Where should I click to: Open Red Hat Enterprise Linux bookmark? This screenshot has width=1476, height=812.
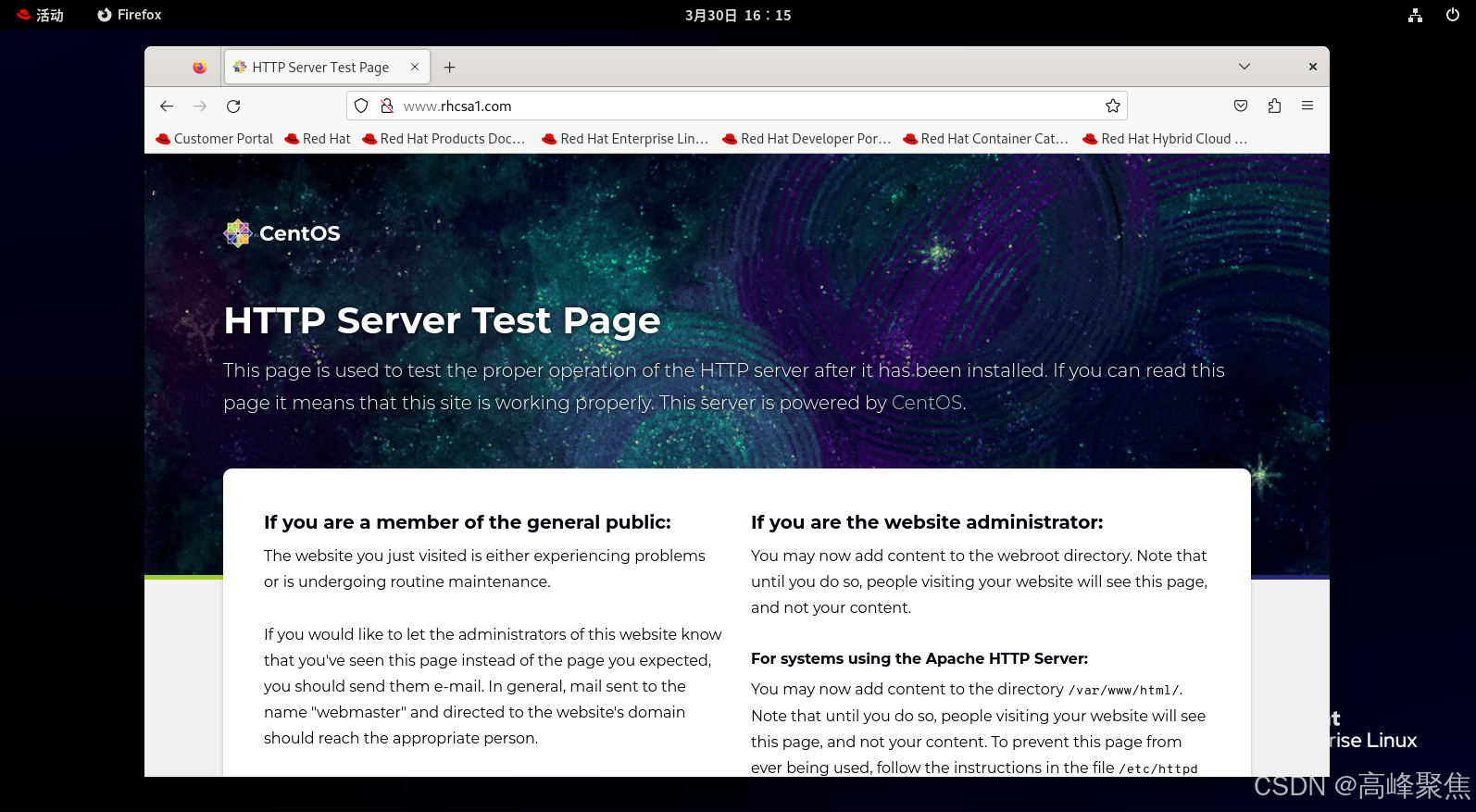[625, 139]
